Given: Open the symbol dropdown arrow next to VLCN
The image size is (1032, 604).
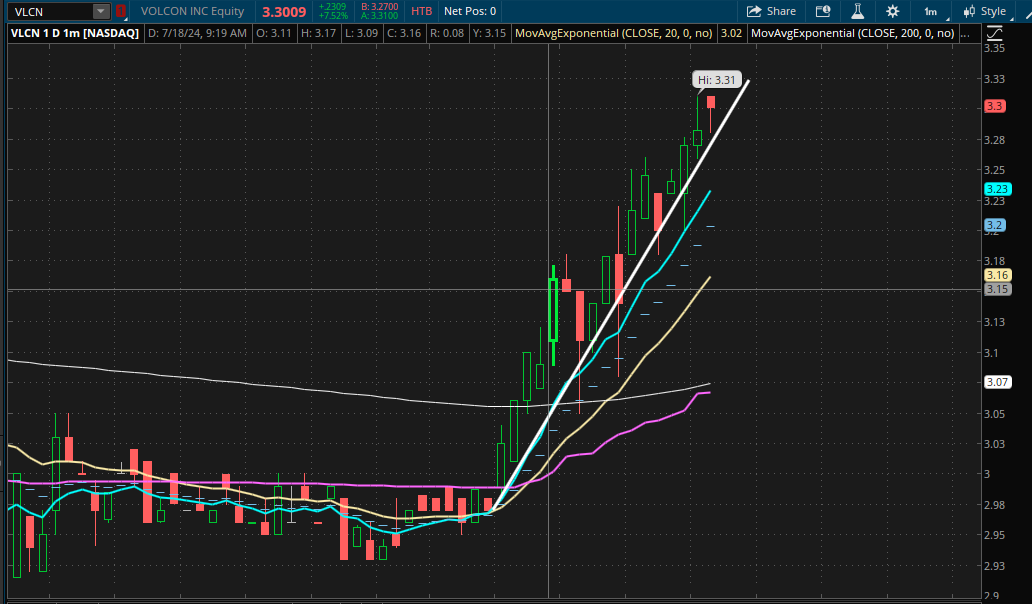Looking at the screenshot, I should (101, 11).
